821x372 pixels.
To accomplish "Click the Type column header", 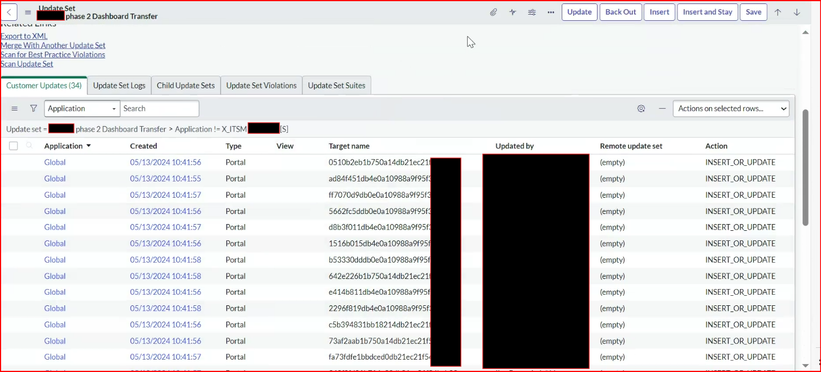I will pos(234,146).
